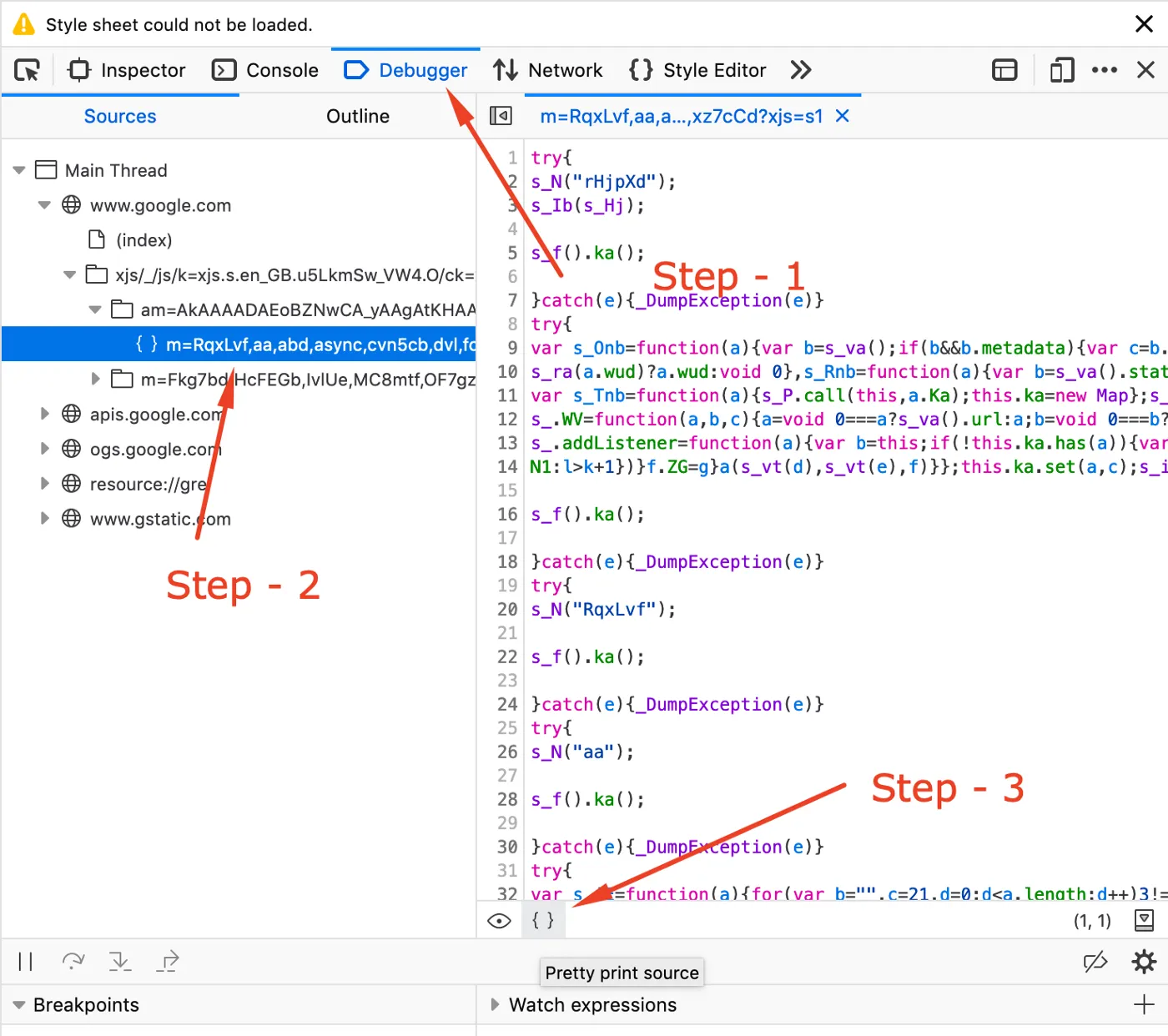Show more tools chevron menu
Viewport: 1168px width, 1036px height.
point(801,70)
